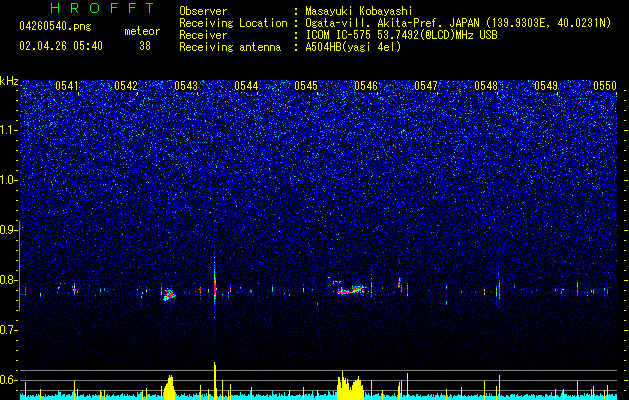Click the 0548 time marker
Screen dimensions: 629x400
pyautogui.click(x=486, y=86)
